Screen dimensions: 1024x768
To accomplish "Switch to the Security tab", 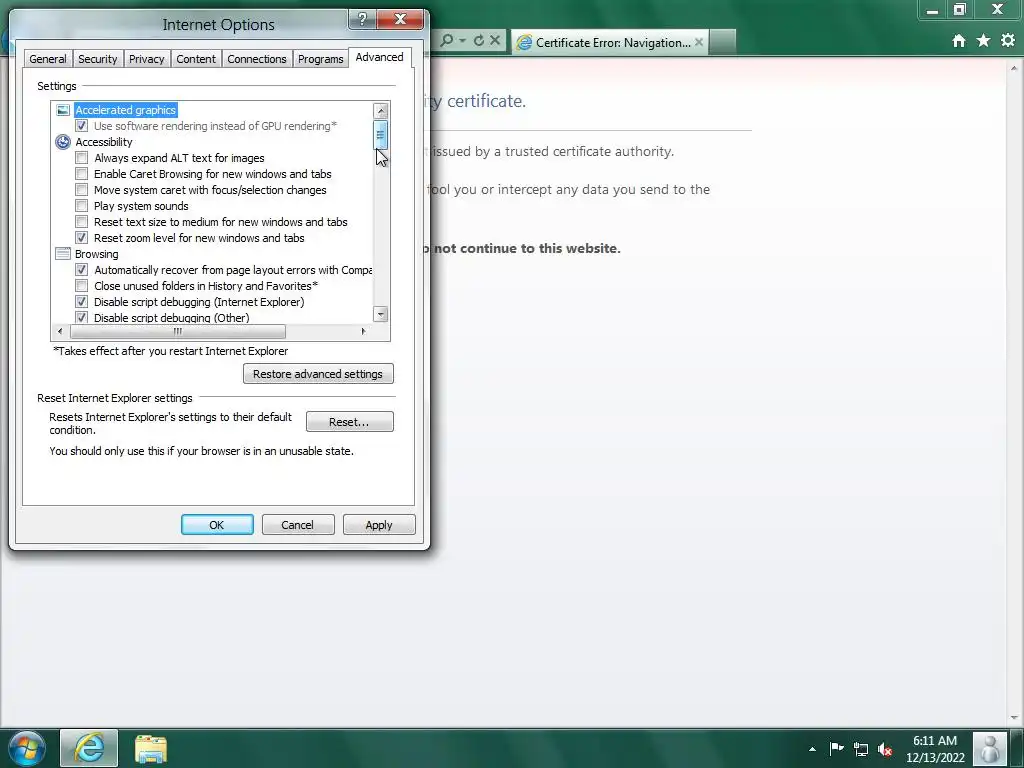I will 97,59.
